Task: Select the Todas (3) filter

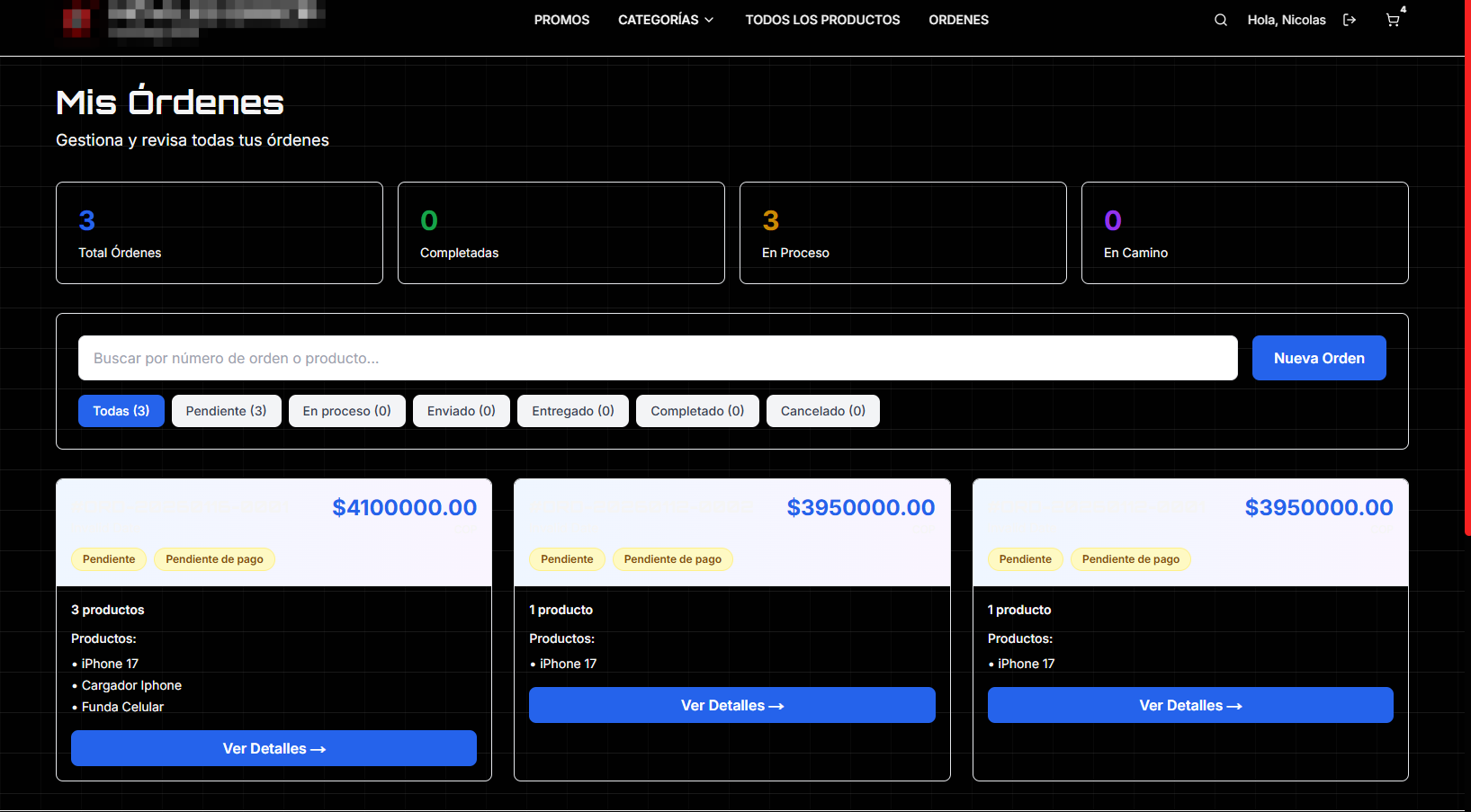Action: pos(121,411)
